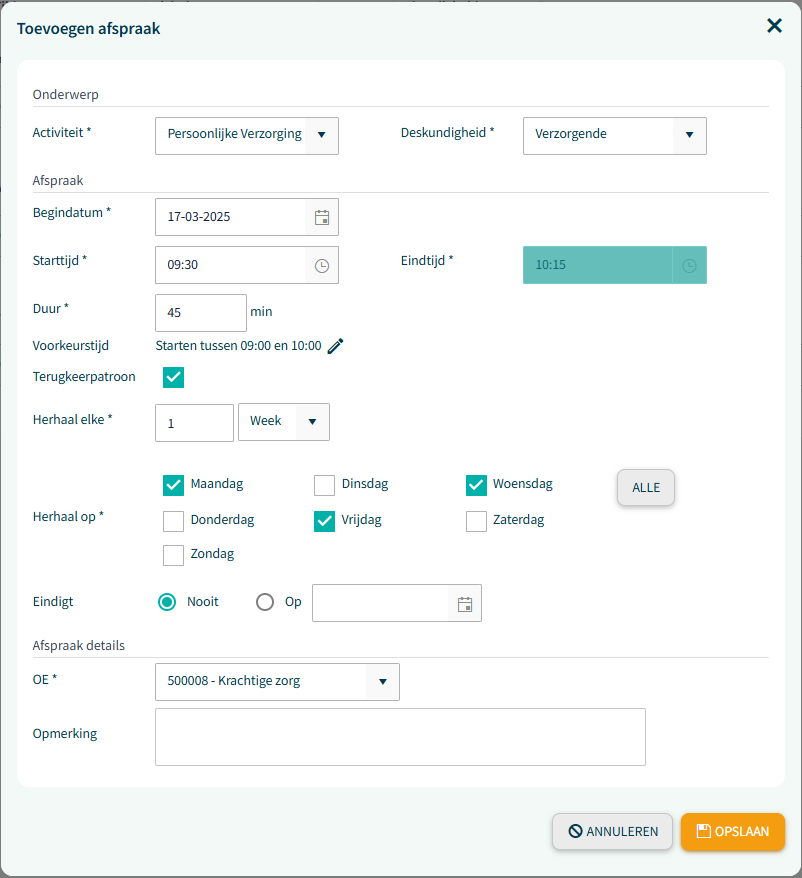Screen dimensions: 802x878
Task: Open the Begindatum calendar picker
Action: tap(322, 217)
